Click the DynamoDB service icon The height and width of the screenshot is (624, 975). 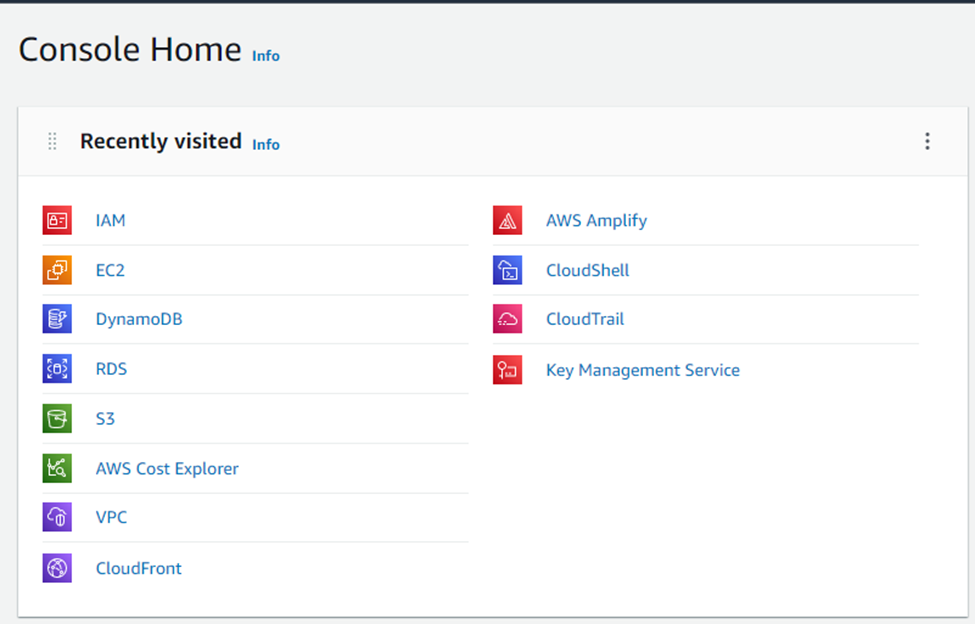click(x=57, y=319)
